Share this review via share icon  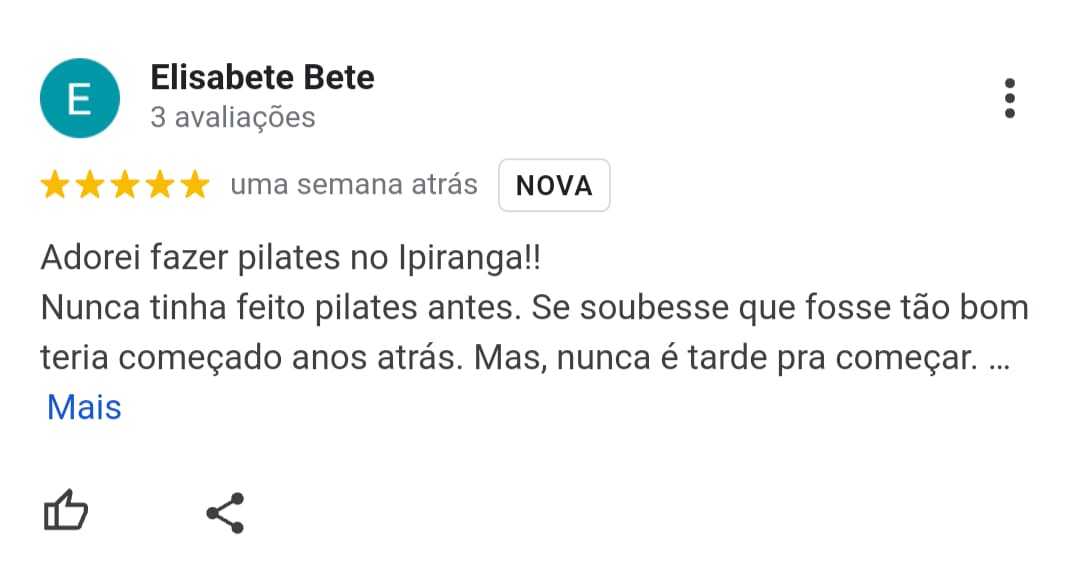225,513
